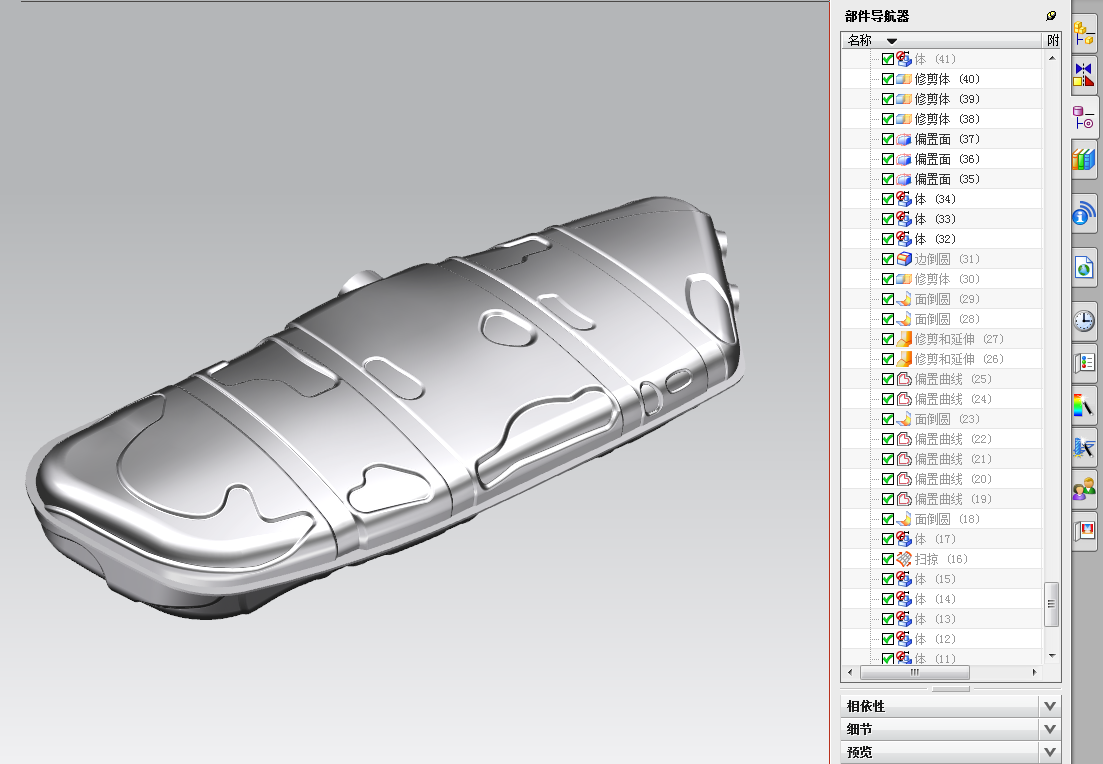This screenshot has height=764, width=1103.
Task: Click the 部件导航器 panel title
Action: (876, 15)
